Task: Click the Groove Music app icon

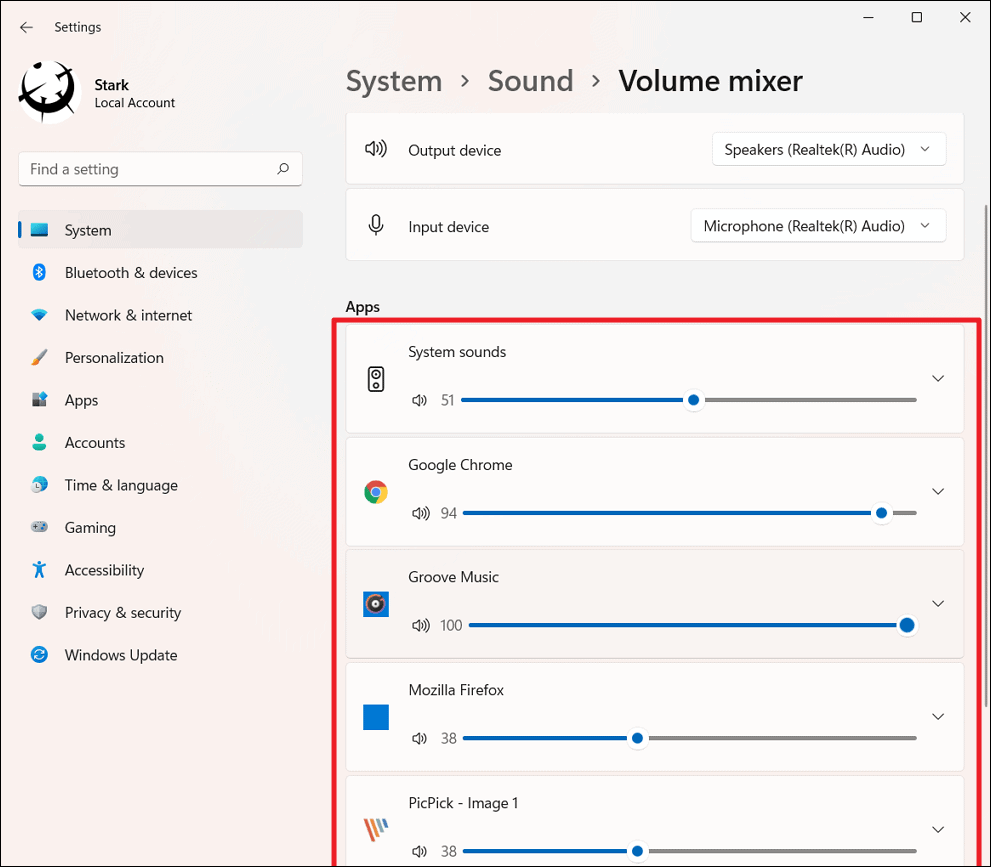Action: coord(376,604)
